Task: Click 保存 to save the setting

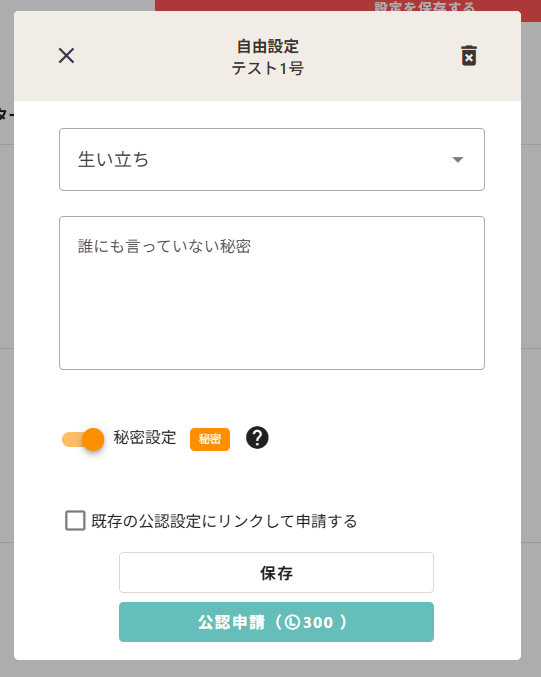Action: [276, 573]
